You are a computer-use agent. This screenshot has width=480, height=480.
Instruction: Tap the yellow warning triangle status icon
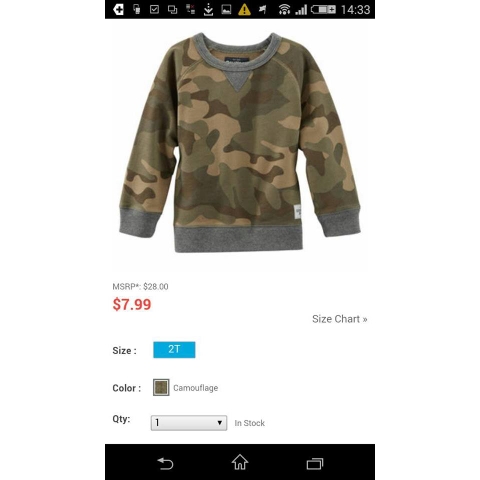coord(244,9)
